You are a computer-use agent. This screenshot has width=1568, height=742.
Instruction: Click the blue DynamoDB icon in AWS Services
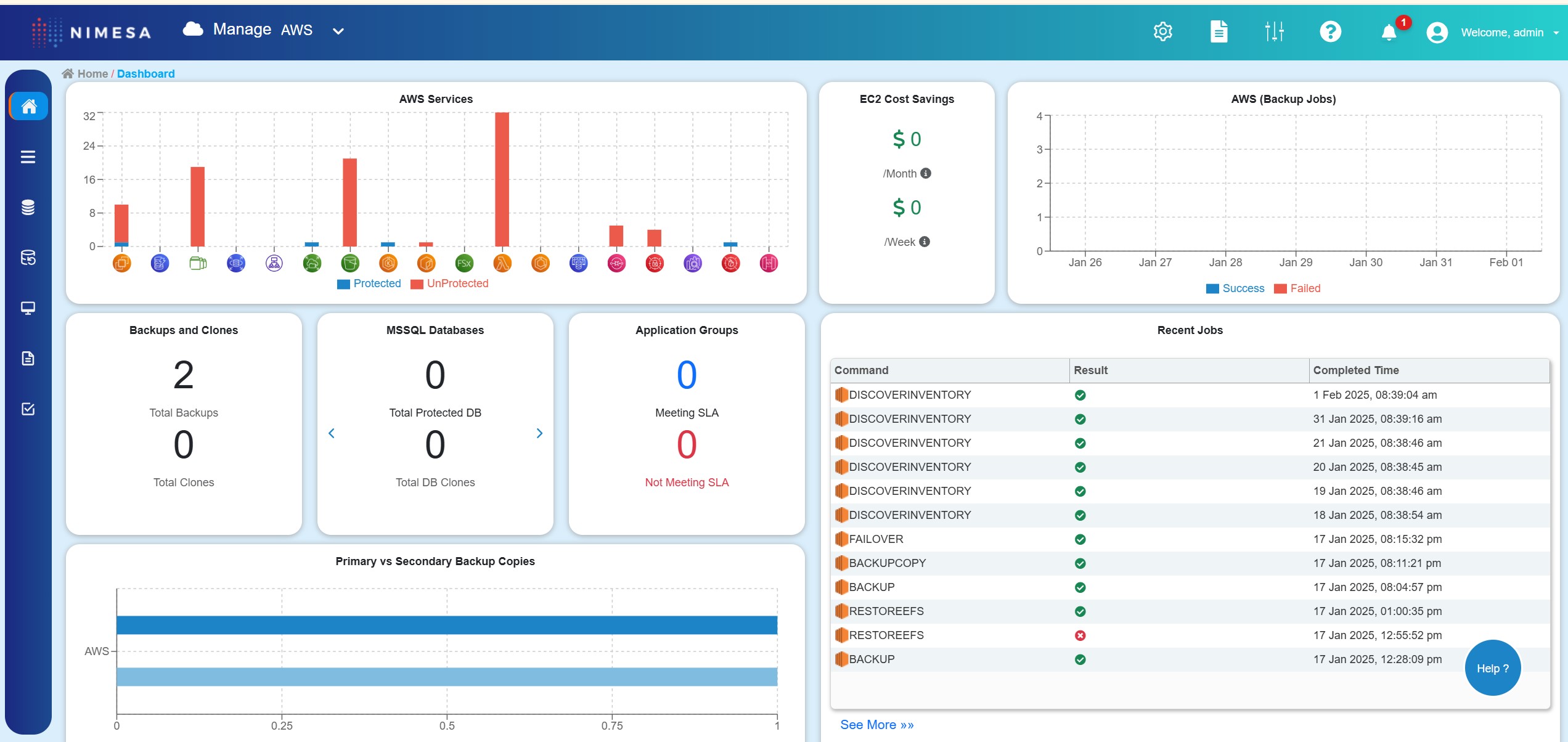(160, 264)
